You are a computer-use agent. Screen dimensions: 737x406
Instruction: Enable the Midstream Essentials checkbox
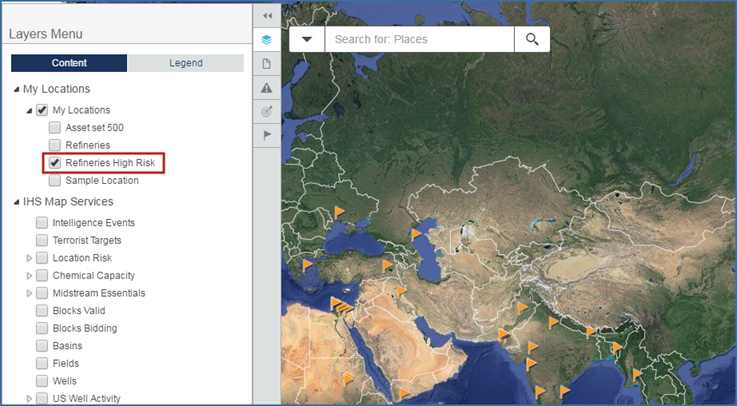pyautogui.click(x=42, y=293)
